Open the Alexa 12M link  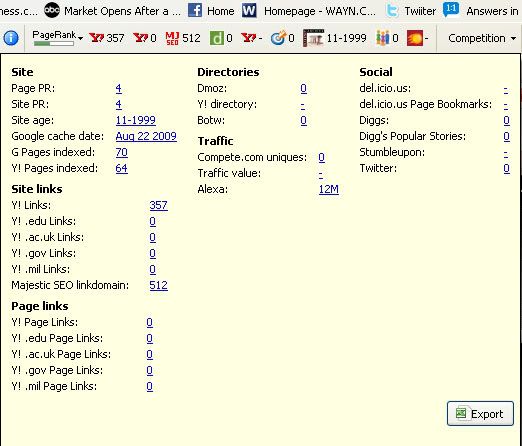click(x=329, y=189)
